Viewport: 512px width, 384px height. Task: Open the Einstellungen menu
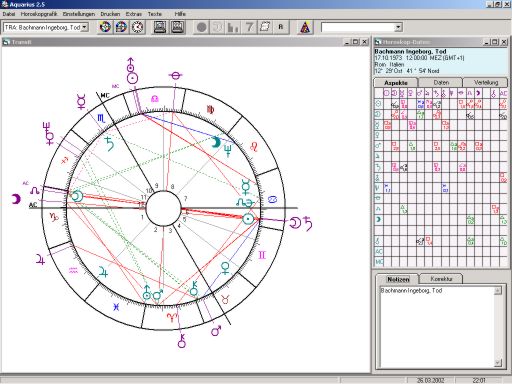click(x=79, y=14)
